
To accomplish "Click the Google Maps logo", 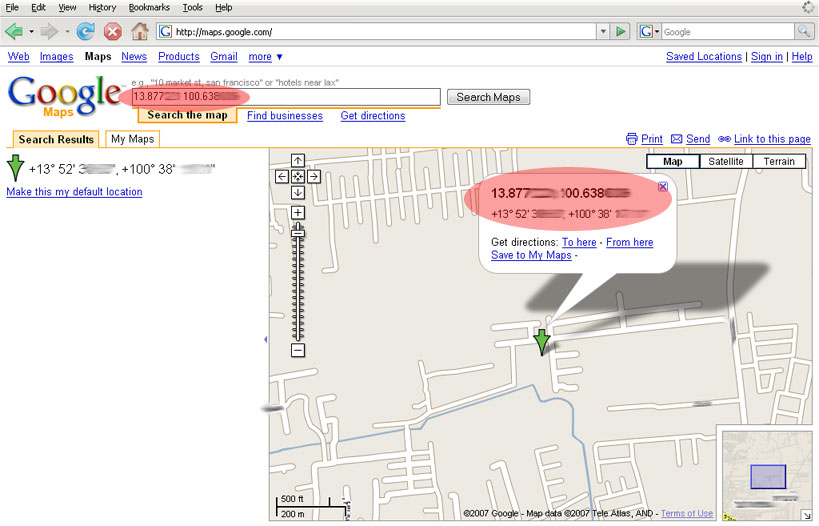I will tap(63, 96).
